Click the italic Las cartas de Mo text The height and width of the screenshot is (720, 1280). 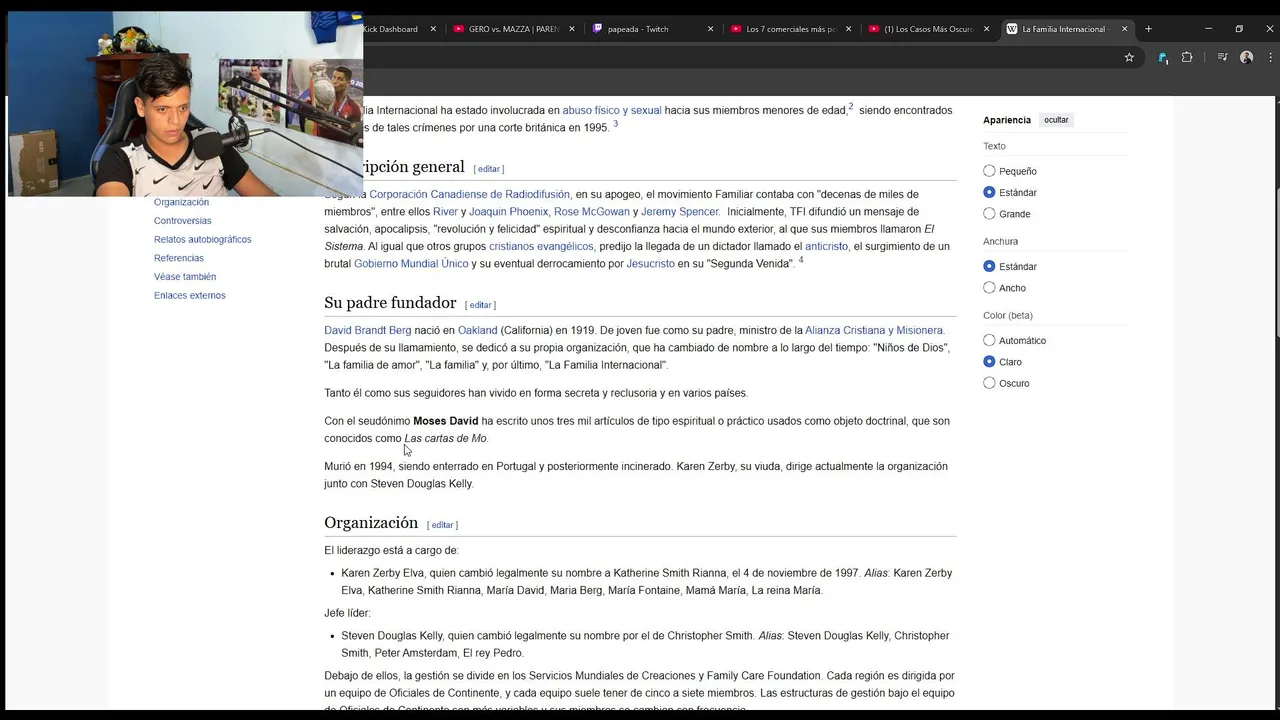tap(445, 439)
